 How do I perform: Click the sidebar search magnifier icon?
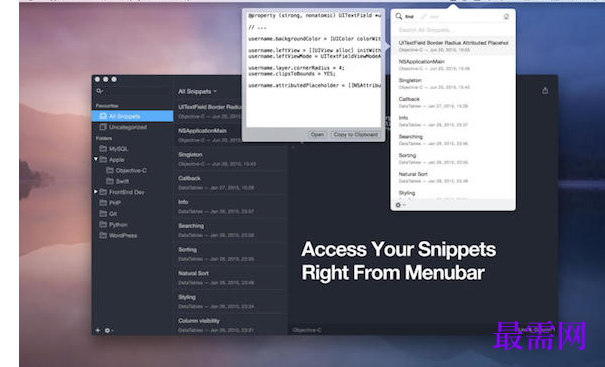pos(100,91)
